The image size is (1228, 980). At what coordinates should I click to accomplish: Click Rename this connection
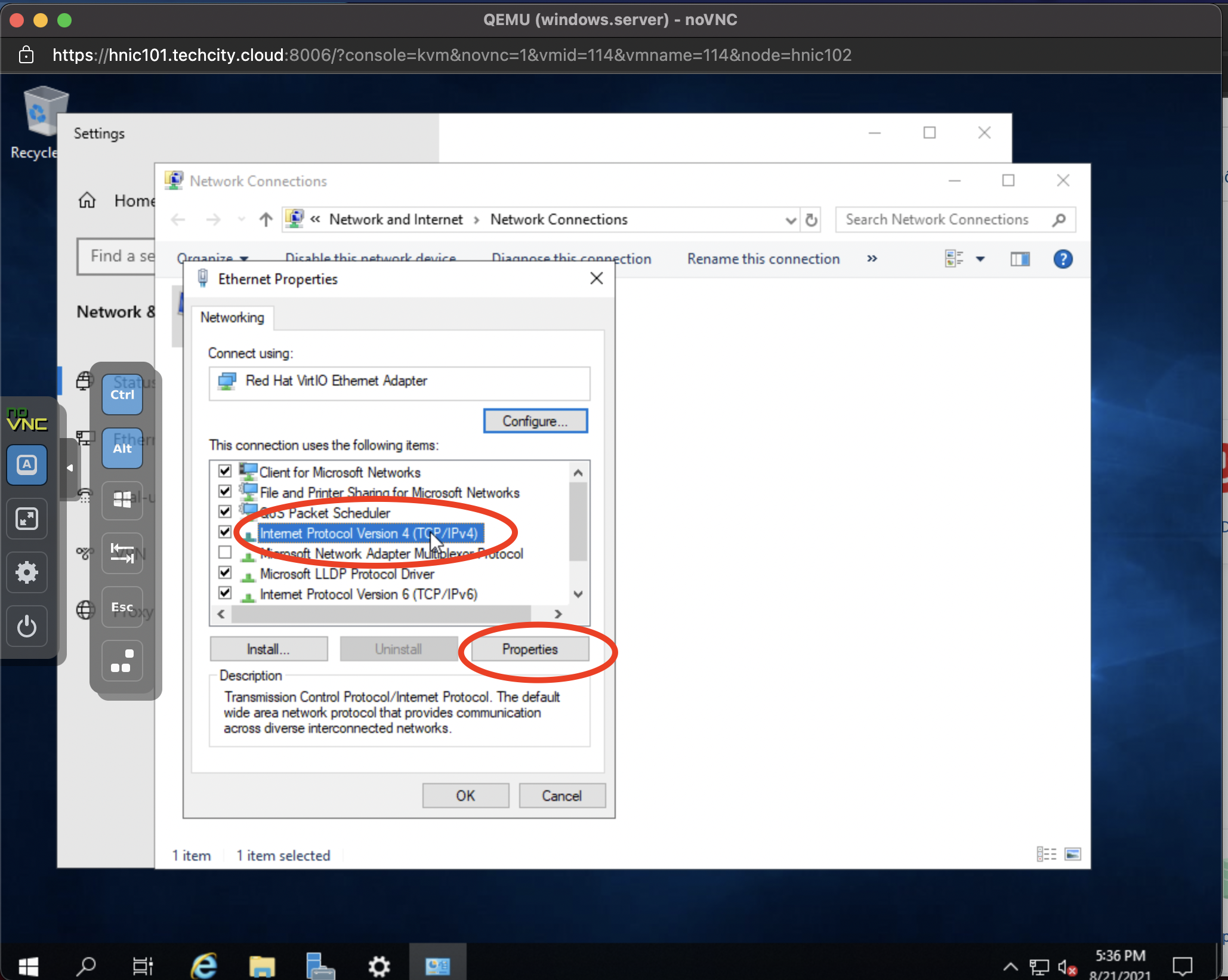point(763,259)
